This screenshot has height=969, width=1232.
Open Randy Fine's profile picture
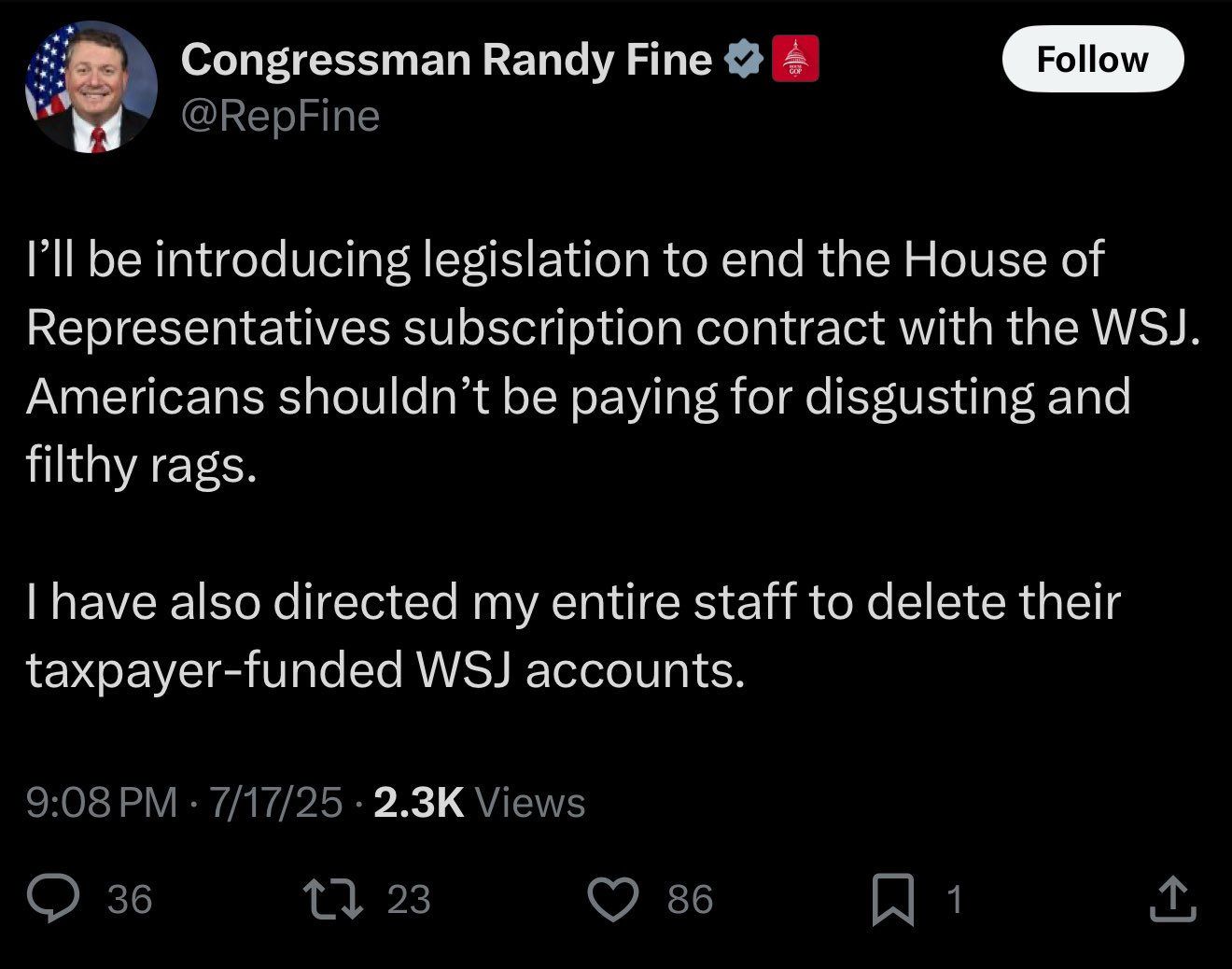coord(90,87)
